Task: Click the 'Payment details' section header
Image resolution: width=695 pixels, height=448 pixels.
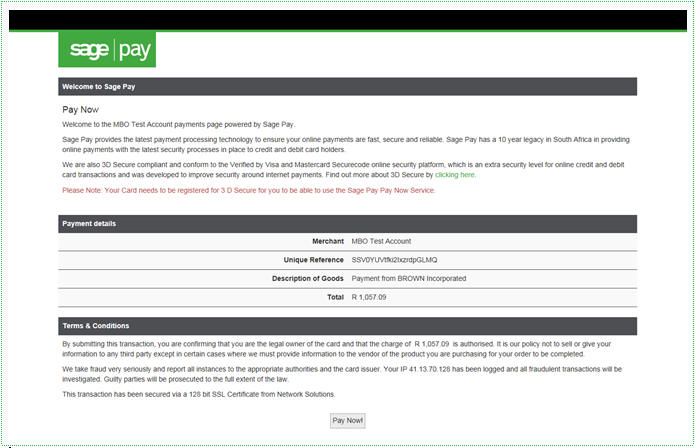Action: (x=348, y=224)
